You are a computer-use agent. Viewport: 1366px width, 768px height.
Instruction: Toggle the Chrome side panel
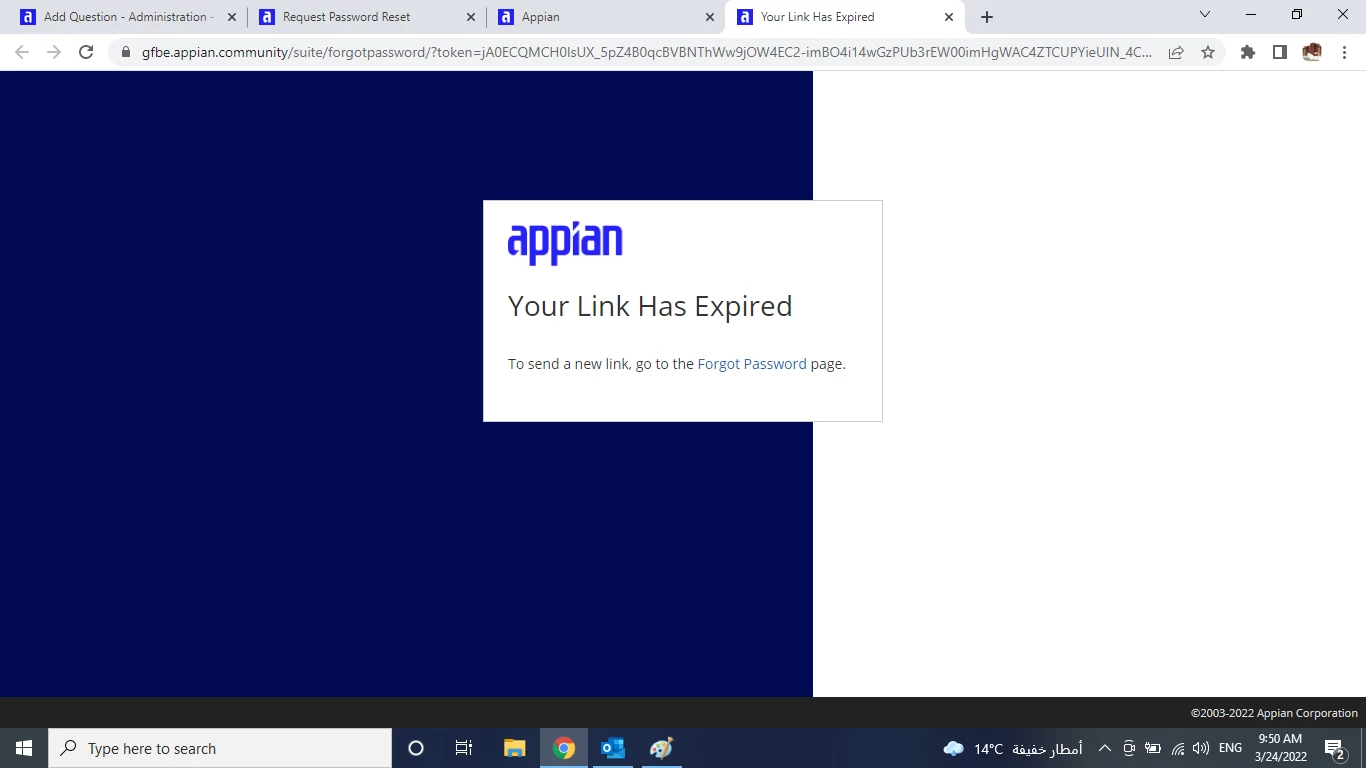point(1280,52)
